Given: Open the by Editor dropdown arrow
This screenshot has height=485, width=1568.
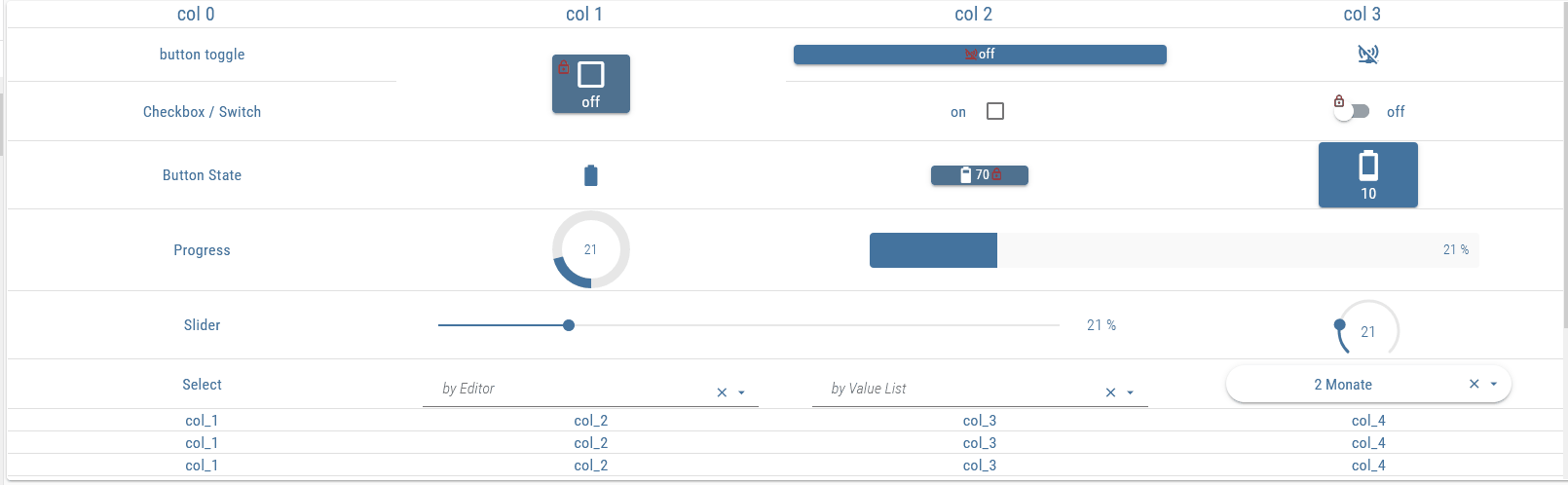Looking at the screenshot, I should click(x=742, y=392).
